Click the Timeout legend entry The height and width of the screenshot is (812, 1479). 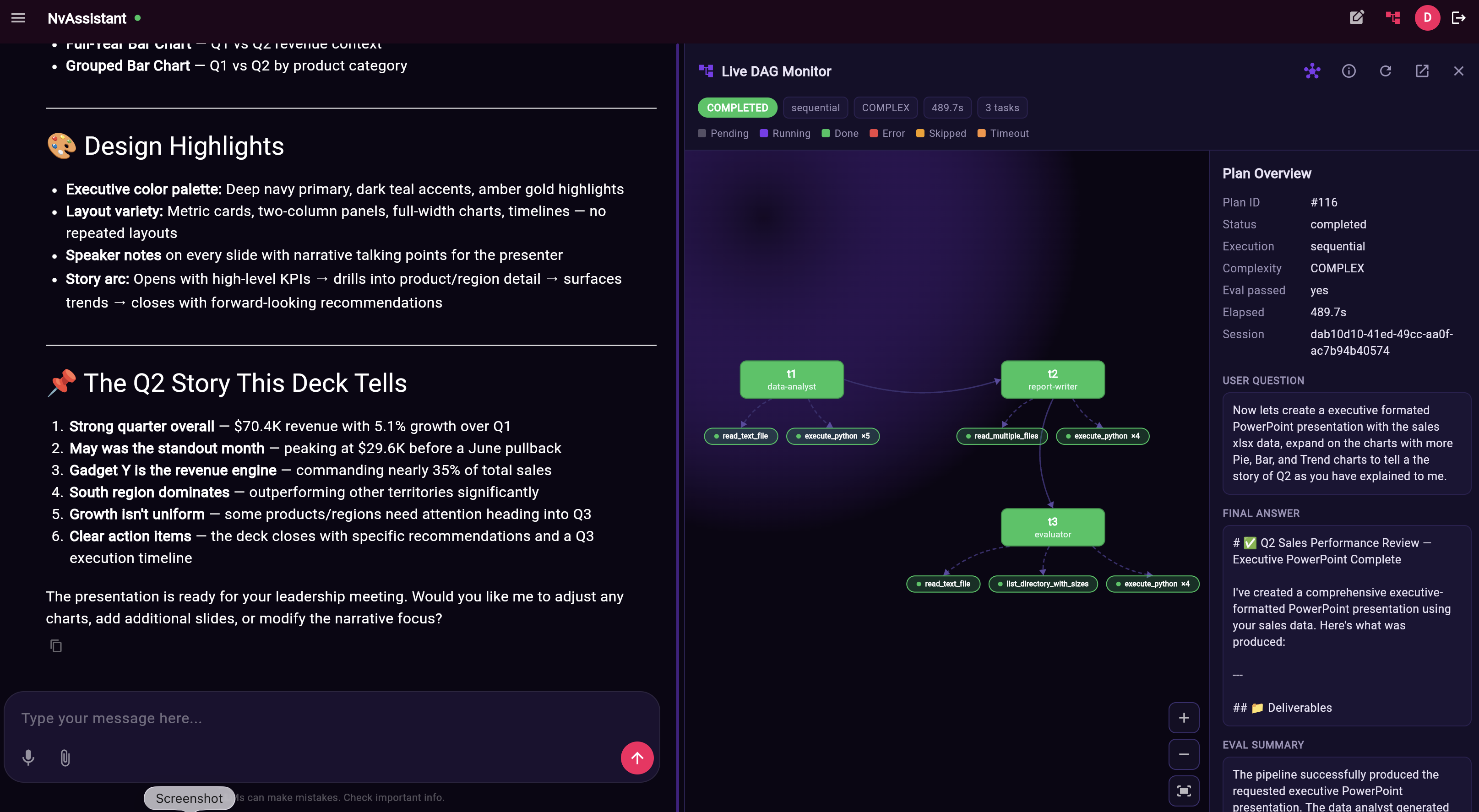click(1003, 134)
